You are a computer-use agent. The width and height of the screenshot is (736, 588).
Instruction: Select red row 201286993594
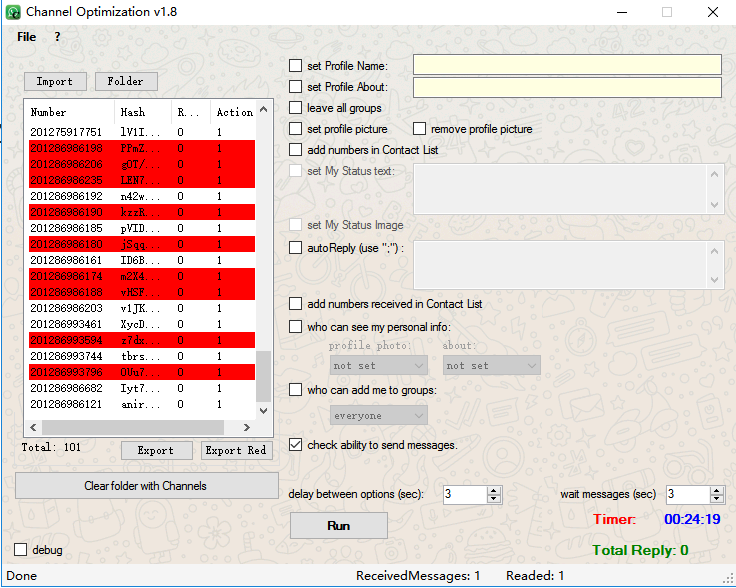click(142, 340)
